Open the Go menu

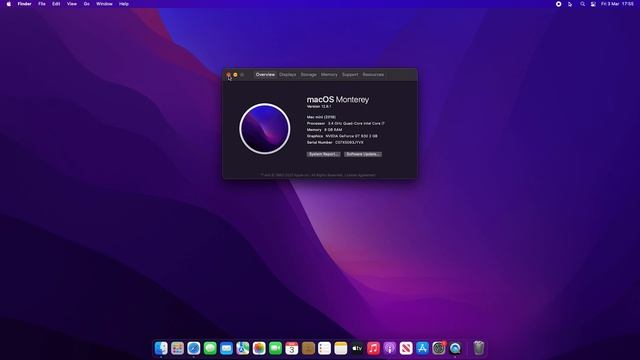(x=87, y=4)
